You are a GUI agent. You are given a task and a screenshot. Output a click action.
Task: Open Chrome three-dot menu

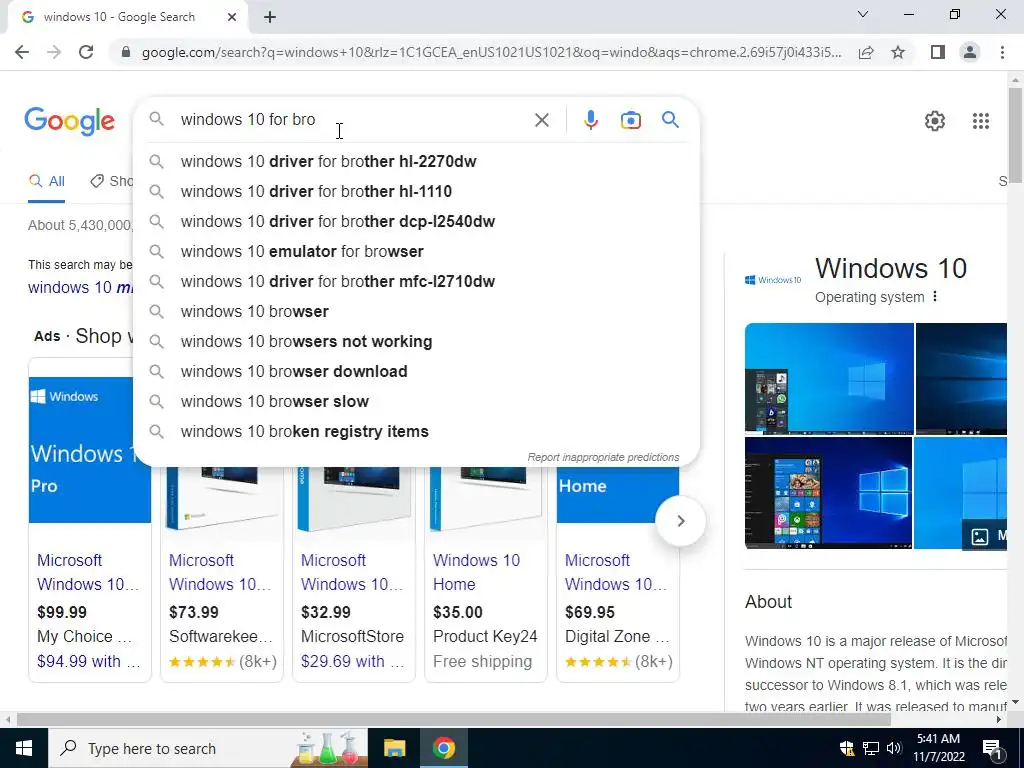click(x=1002, y=52)
